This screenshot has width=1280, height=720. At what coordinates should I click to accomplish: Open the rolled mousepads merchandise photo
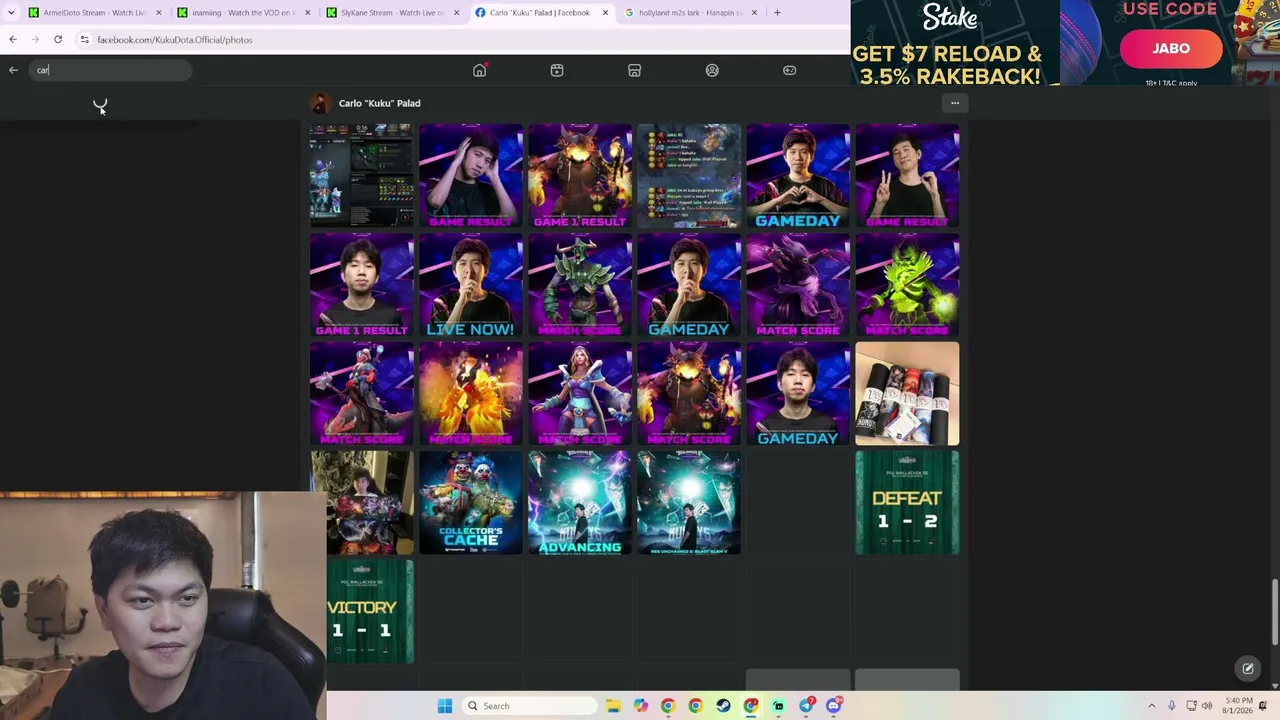[907, 394]
